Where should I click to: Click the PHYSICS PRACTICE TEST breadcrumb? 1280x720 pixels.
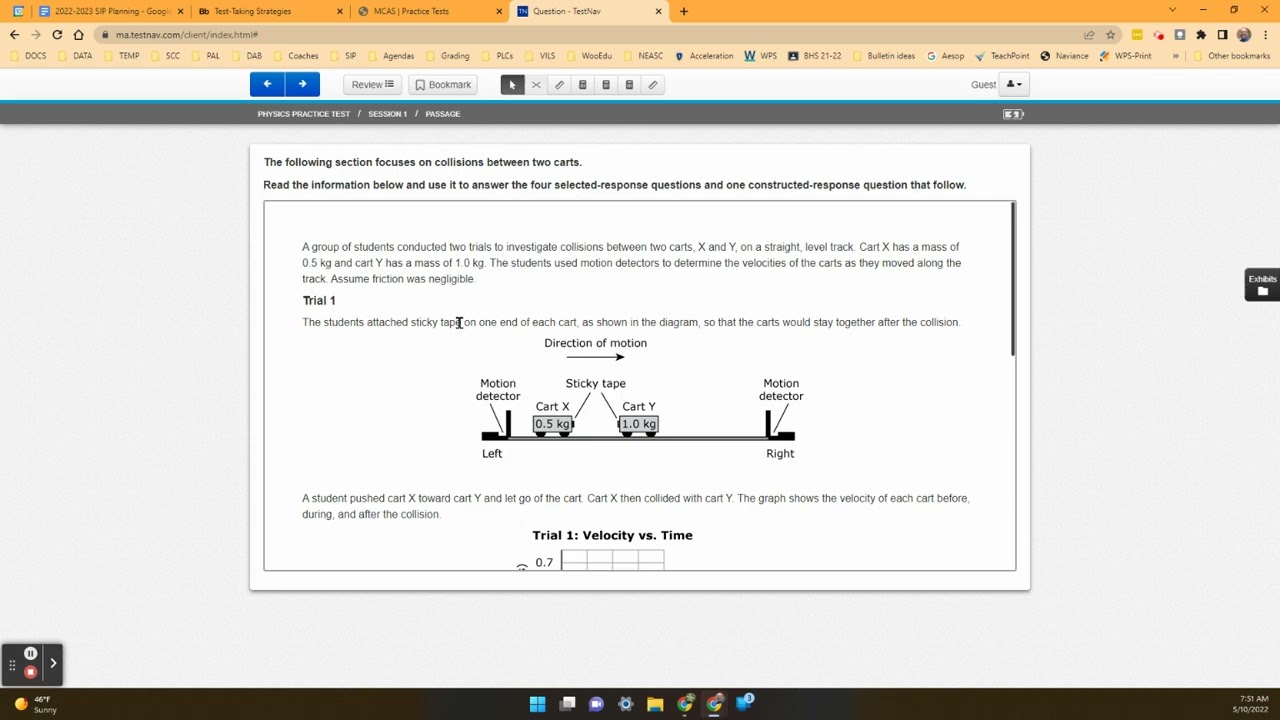304,114
